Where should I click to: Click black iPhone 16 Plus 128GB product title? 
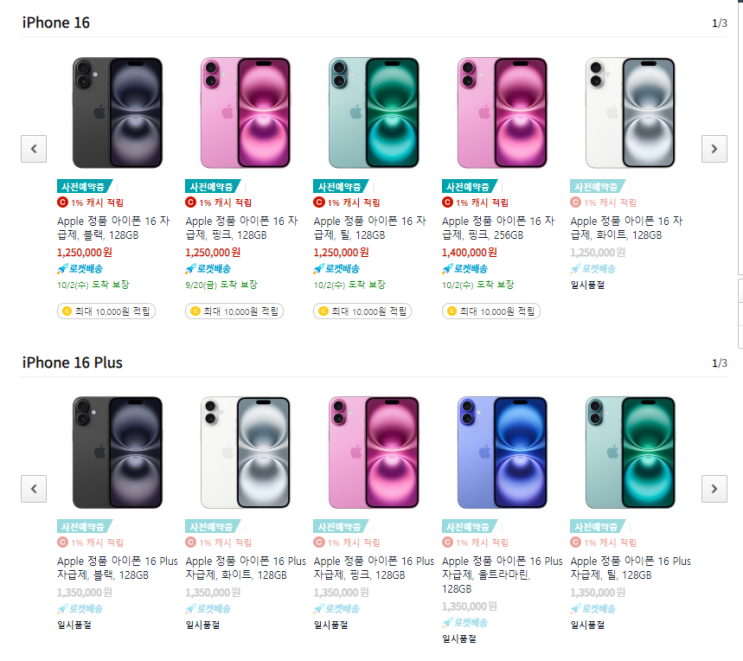117,568
